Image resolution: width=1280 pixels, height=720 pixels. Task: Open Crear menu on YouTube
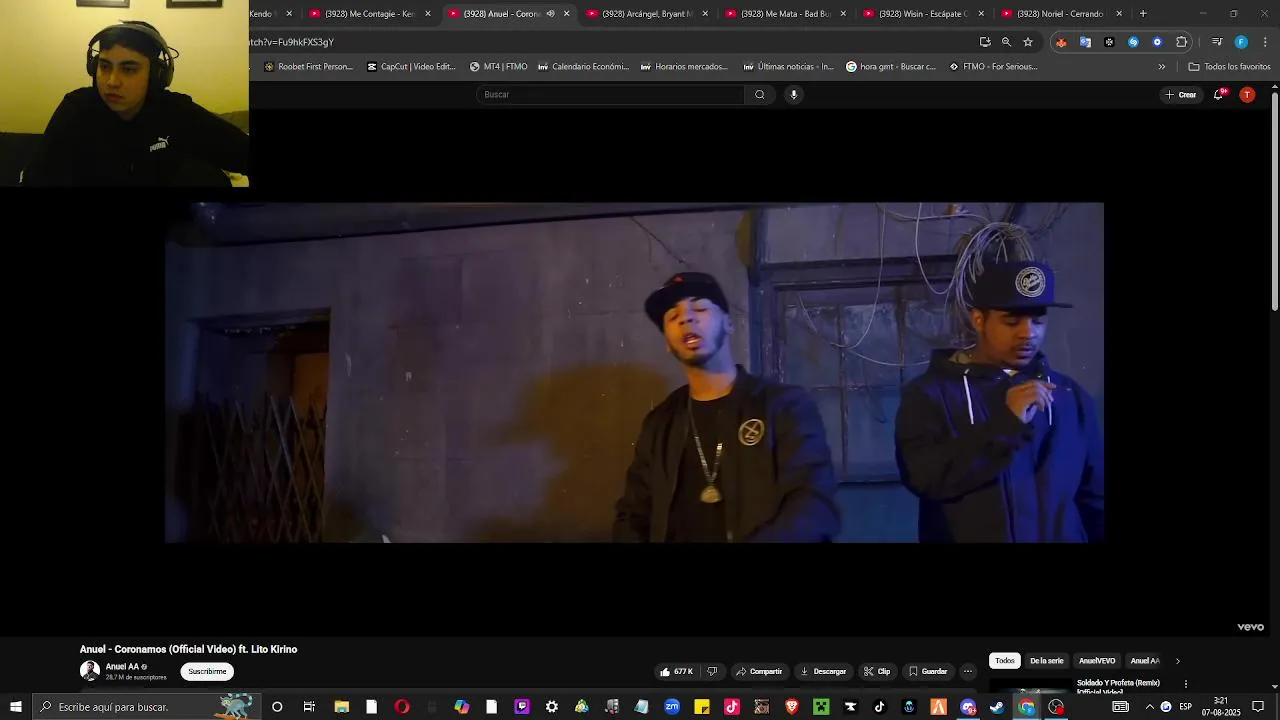coord(1181,94)
